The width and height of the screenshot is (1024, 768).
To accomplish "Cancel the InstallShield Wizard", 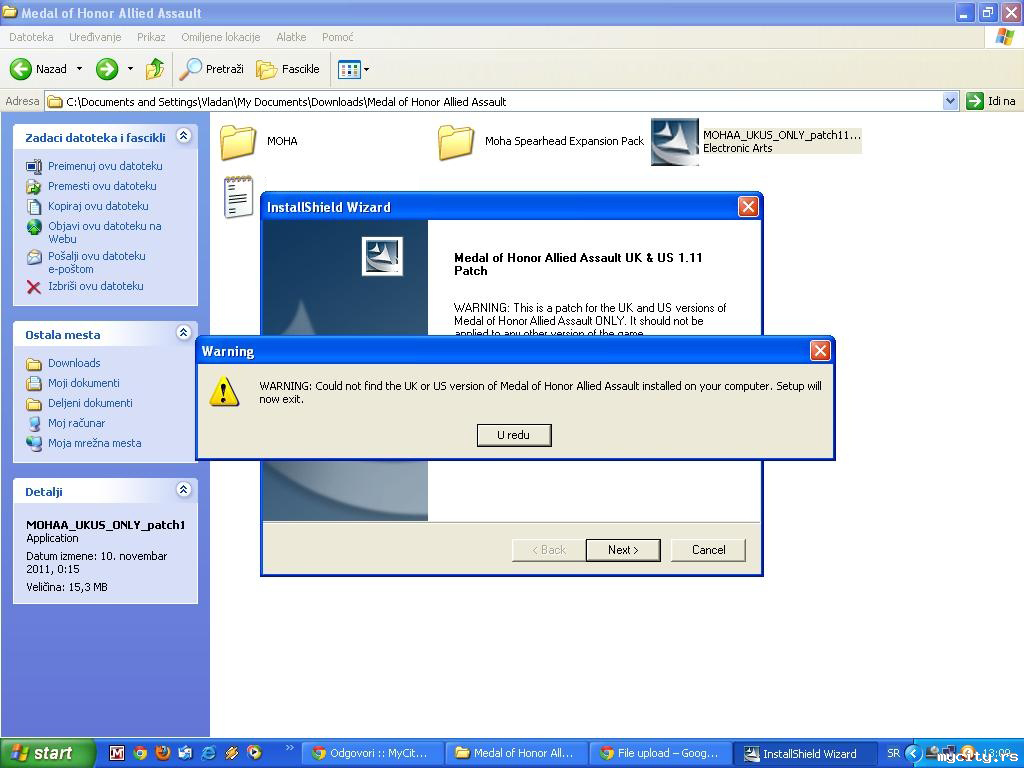I will click(x=708, y=550).
